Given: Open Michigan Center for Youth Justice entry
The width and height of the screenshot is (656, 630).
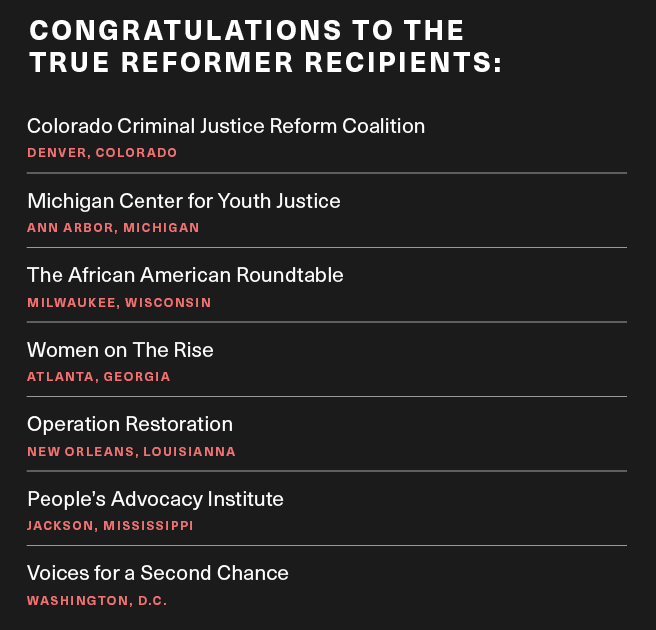Looking at the screenshot, I should pos(184,202).
